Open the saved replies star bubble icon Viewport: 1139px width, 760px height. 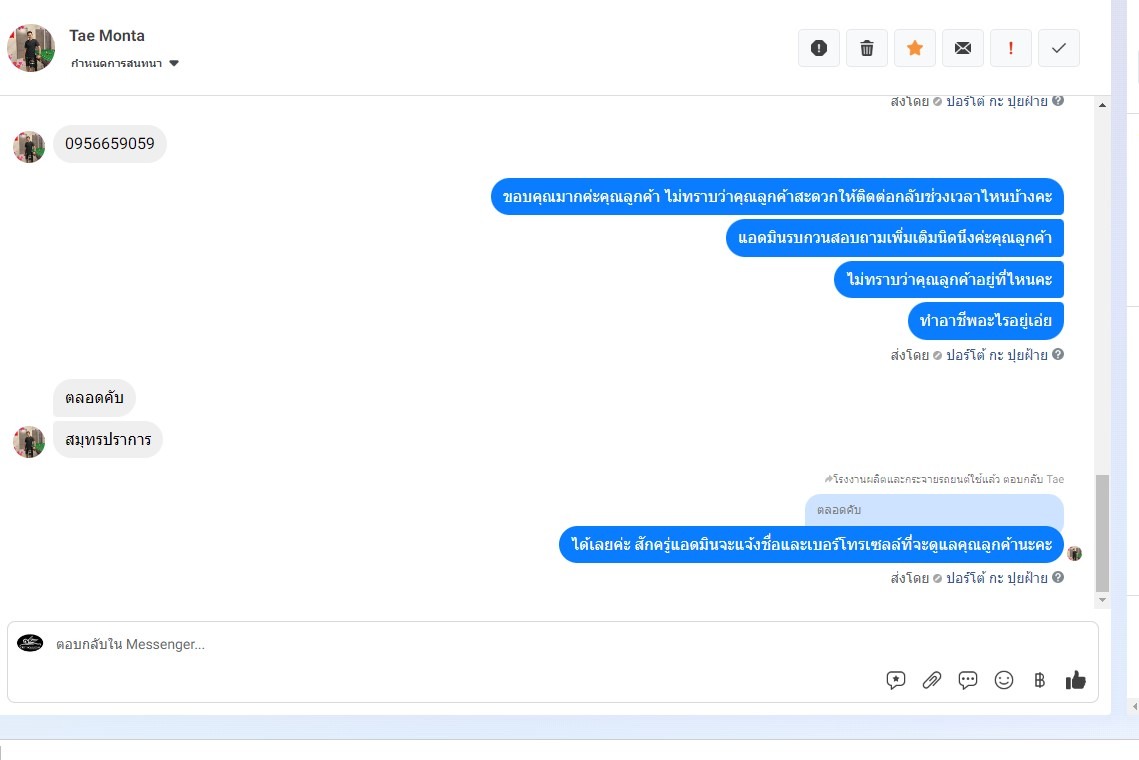[896, 680]
